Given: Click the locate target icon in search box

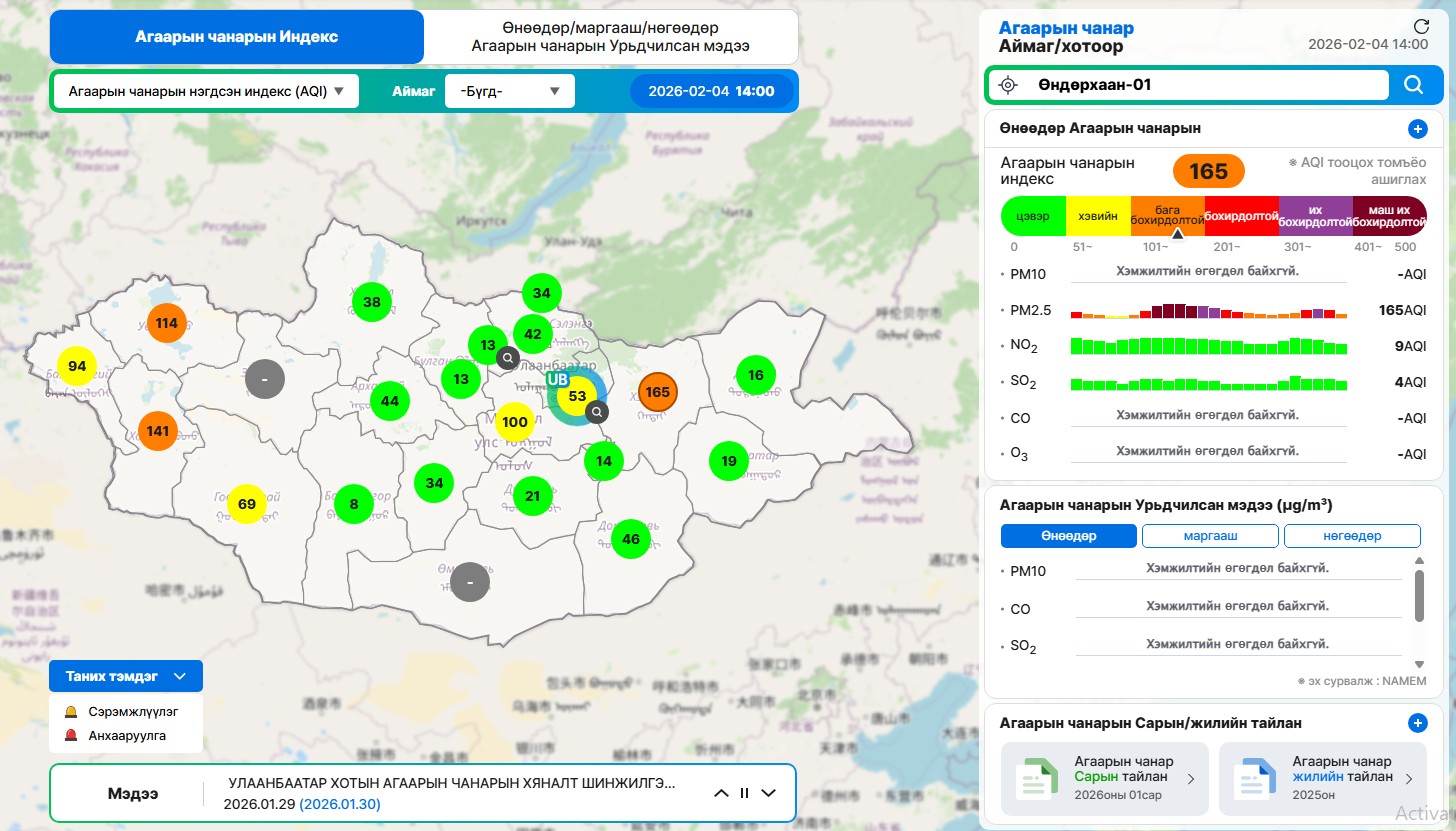Looking at the screenshot, I should pos(1008,85).
